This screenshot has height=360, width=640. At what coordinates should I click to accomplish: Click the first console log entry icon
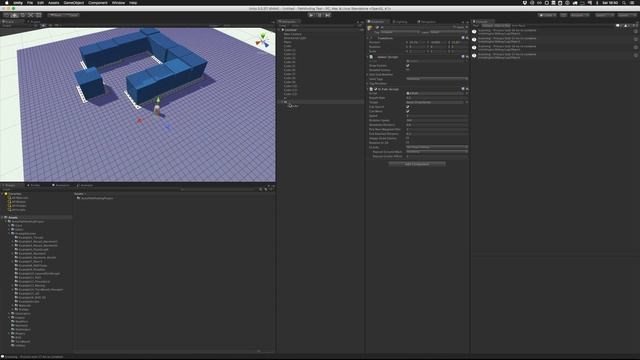coord(474,31)
